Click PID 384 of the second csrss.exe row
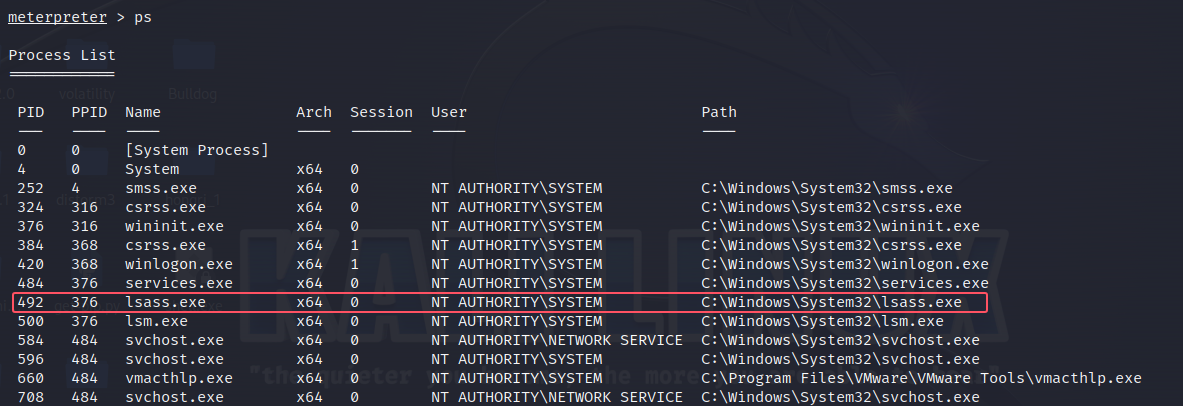This screenshot has height=406, width=1183. pos(31,245)
